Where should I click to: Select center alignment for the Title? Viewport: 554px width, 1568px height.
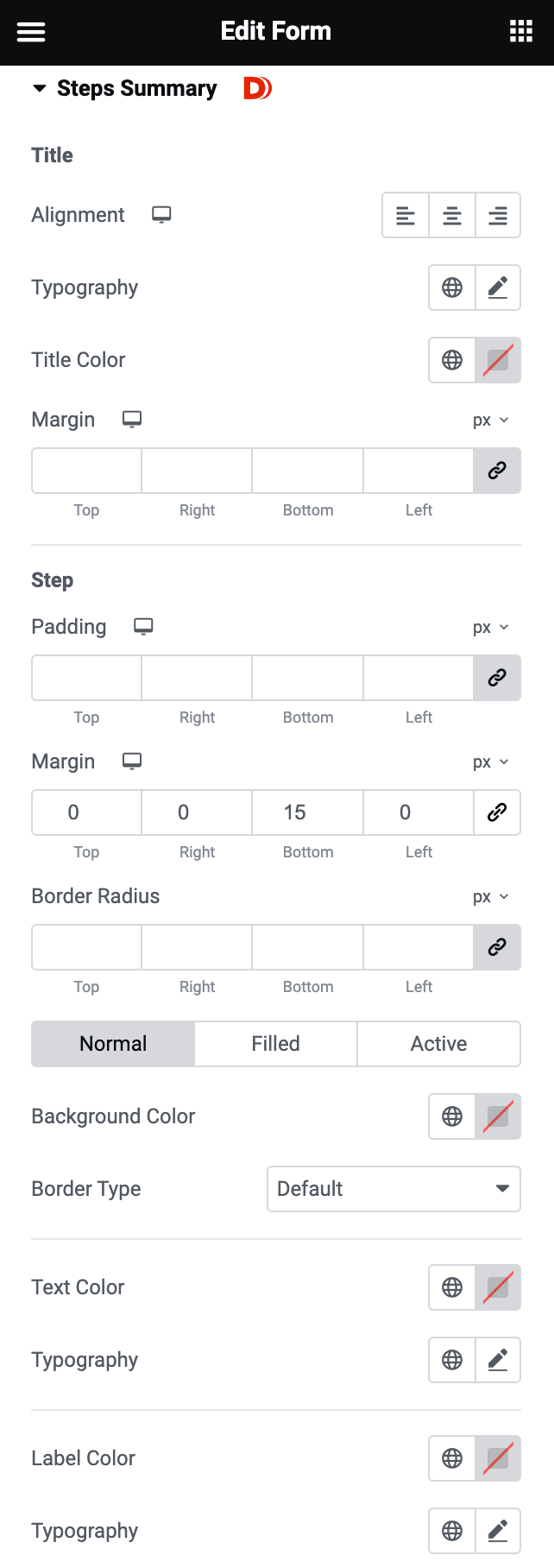pyautogui.click(x=451, y=215)
